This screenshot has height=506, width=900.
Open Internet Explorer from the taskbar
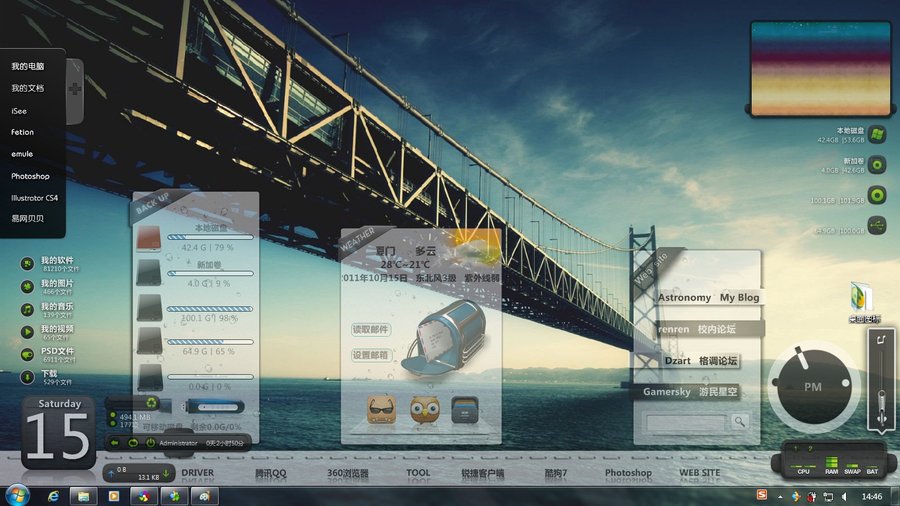click(x=53, y=496)
